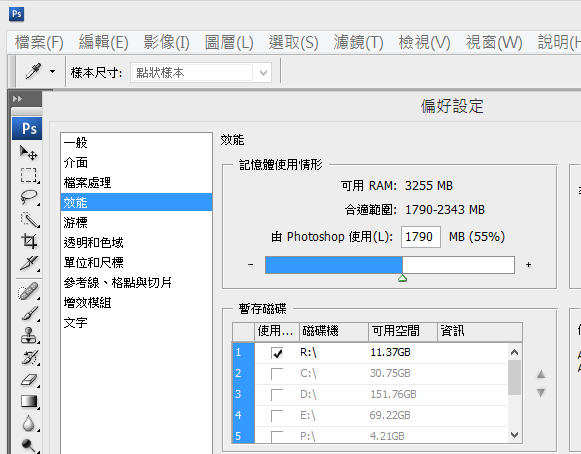
Task: Select the Crop tool
Action: 29,241
